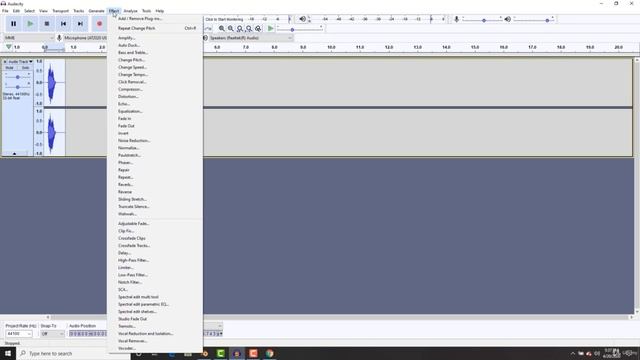
Task: Open the Analyze menu
Action: pos(130,11)
